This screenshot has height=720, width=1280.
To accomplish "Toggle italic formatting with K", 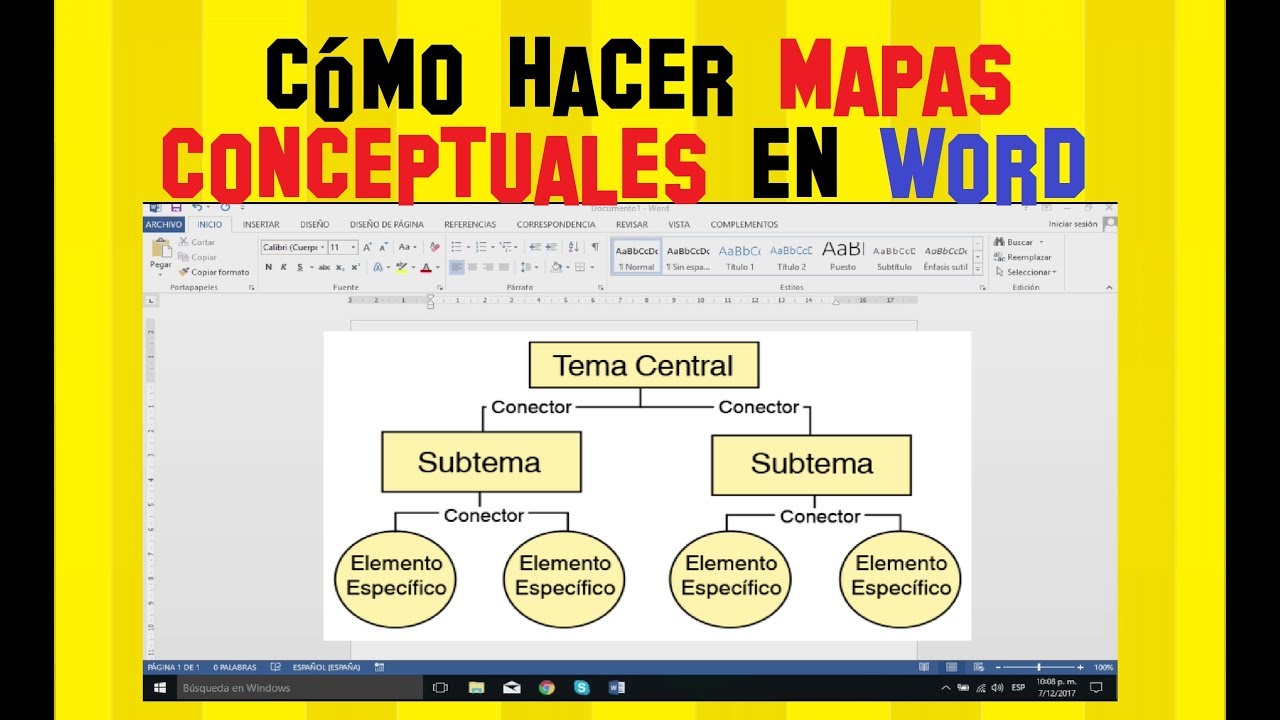I will [x=284, y=267].
